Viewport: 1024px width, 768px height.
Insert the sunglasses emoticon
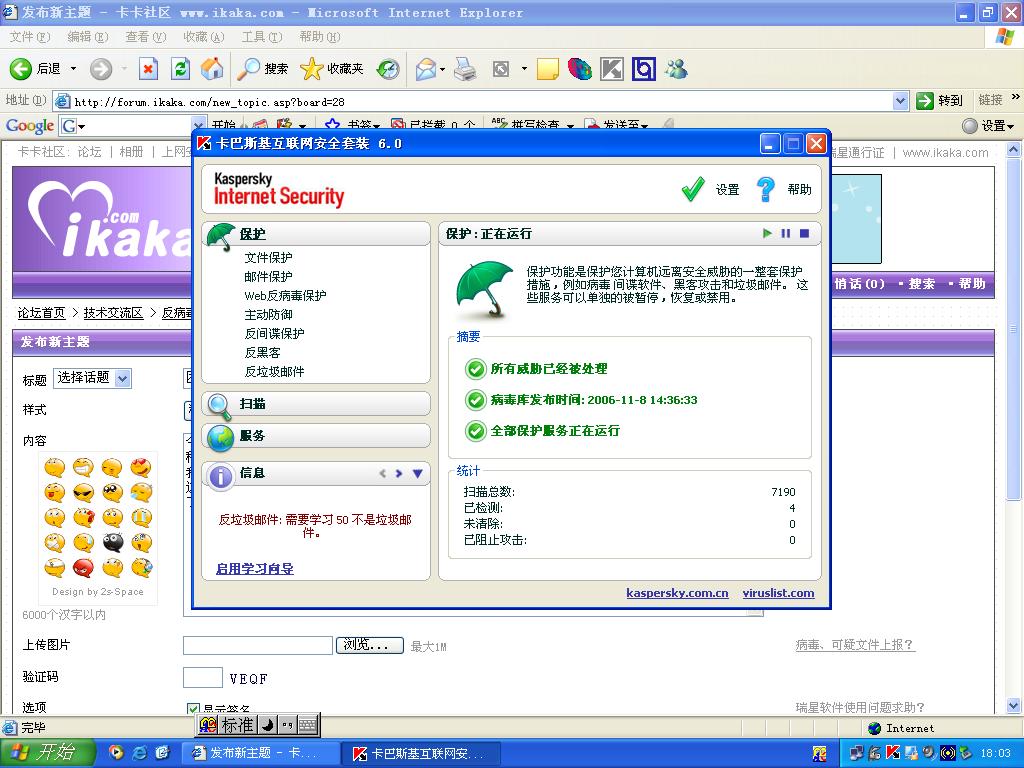click(x=83, y=492)
